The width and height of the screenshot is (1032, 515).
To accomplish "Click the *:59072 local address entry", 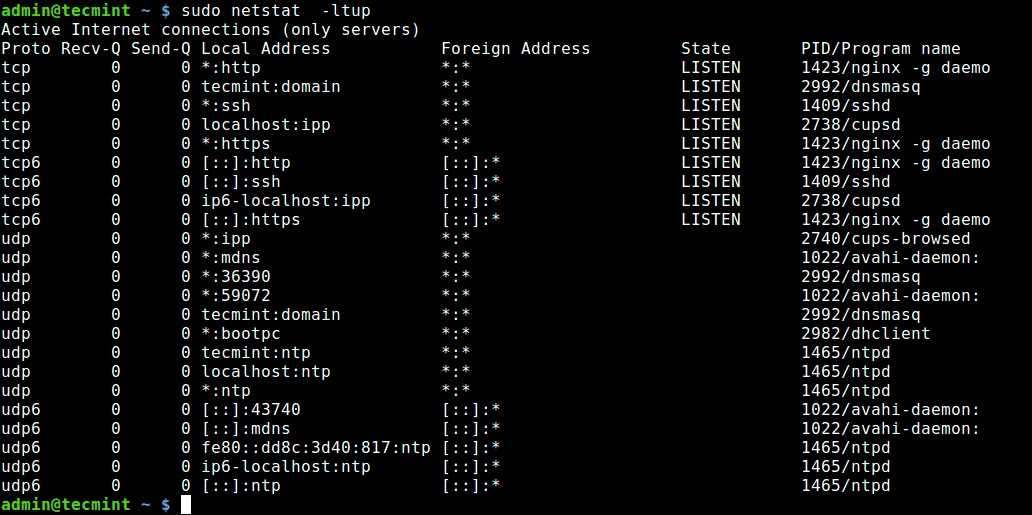I will pos(235,296).
